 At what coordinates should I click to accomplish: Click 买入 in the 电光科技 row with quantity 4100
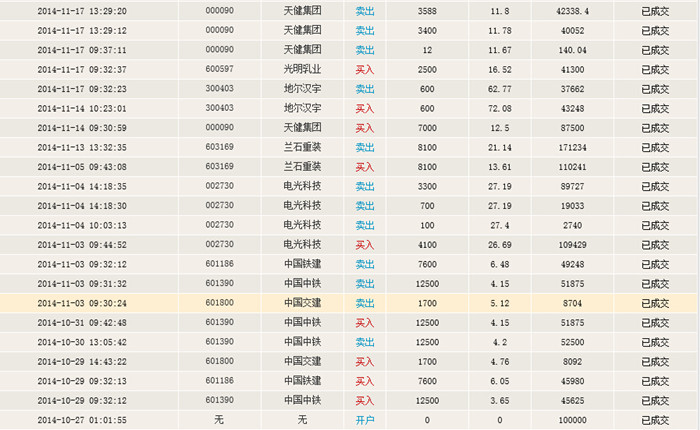coord(364,244)
